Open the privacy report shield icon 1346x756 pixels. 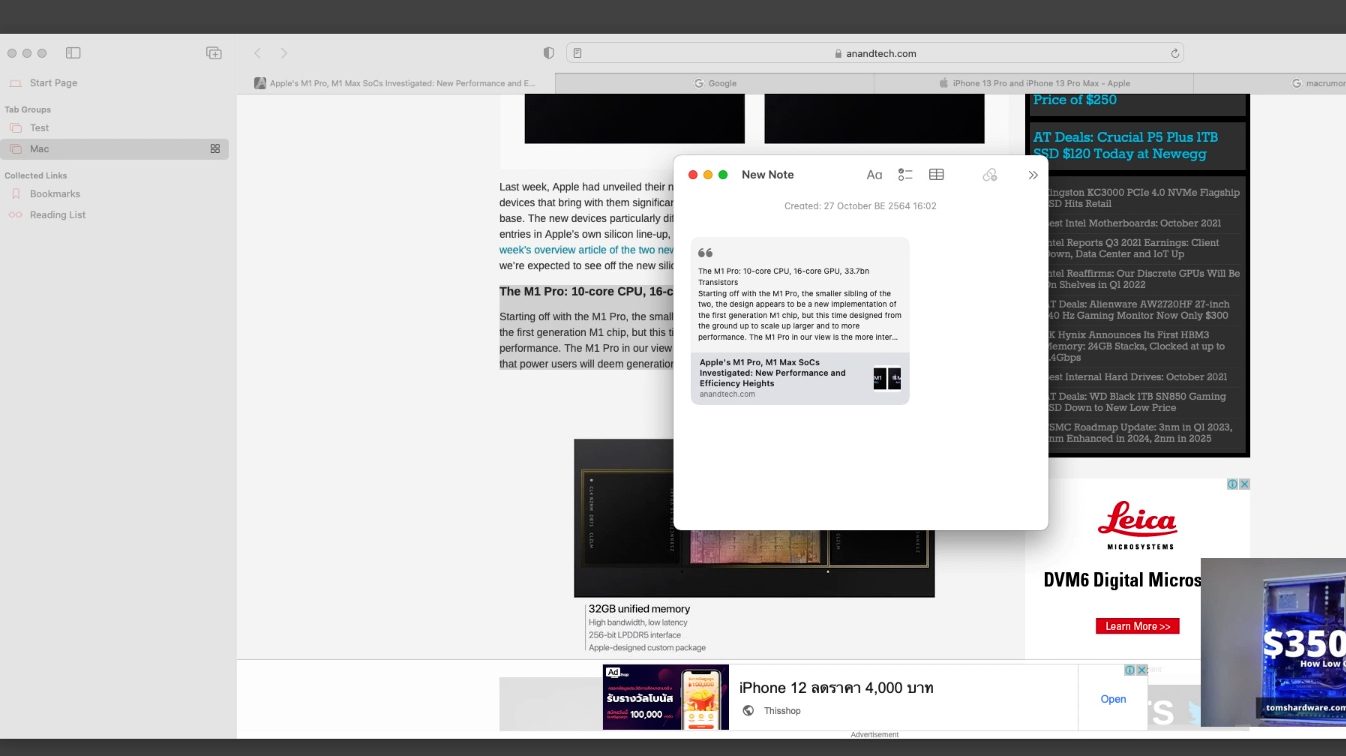click(x=548, y=53)
